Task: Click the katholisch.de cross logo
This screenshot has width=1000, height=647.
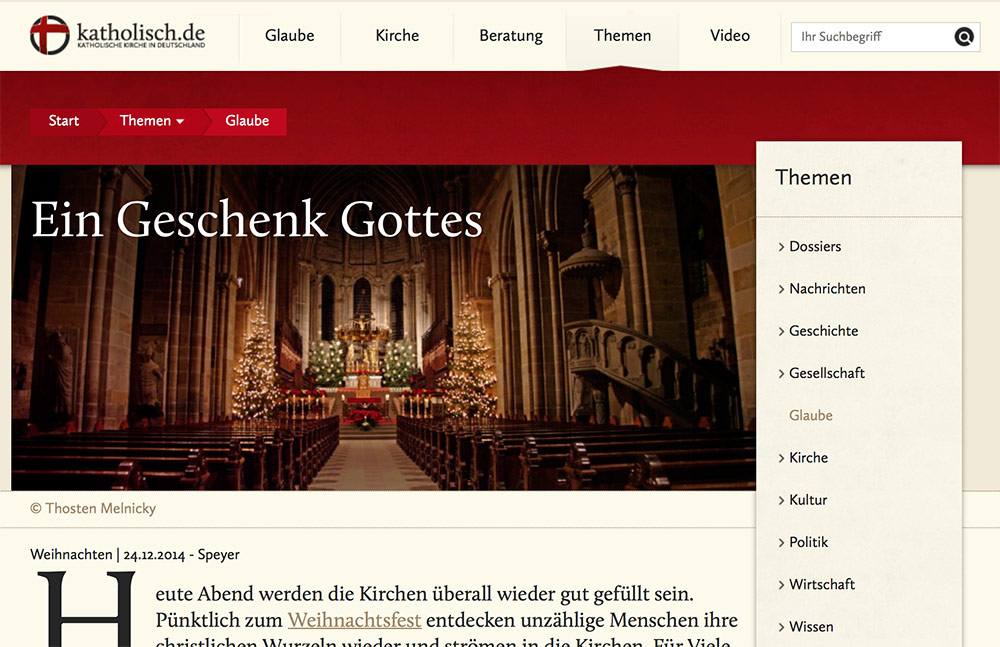Action: click(49, 35)
